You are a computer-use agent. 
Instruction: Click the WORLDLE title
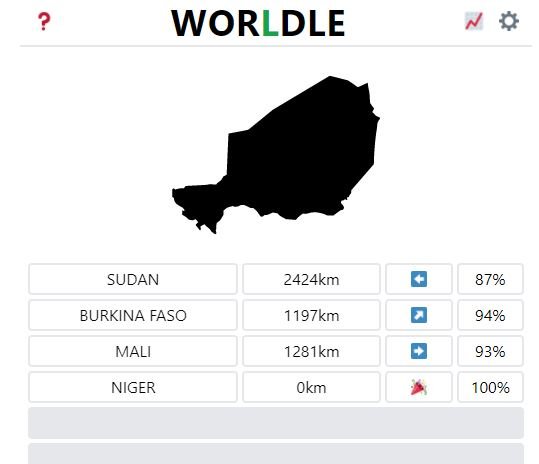(258, 23)
